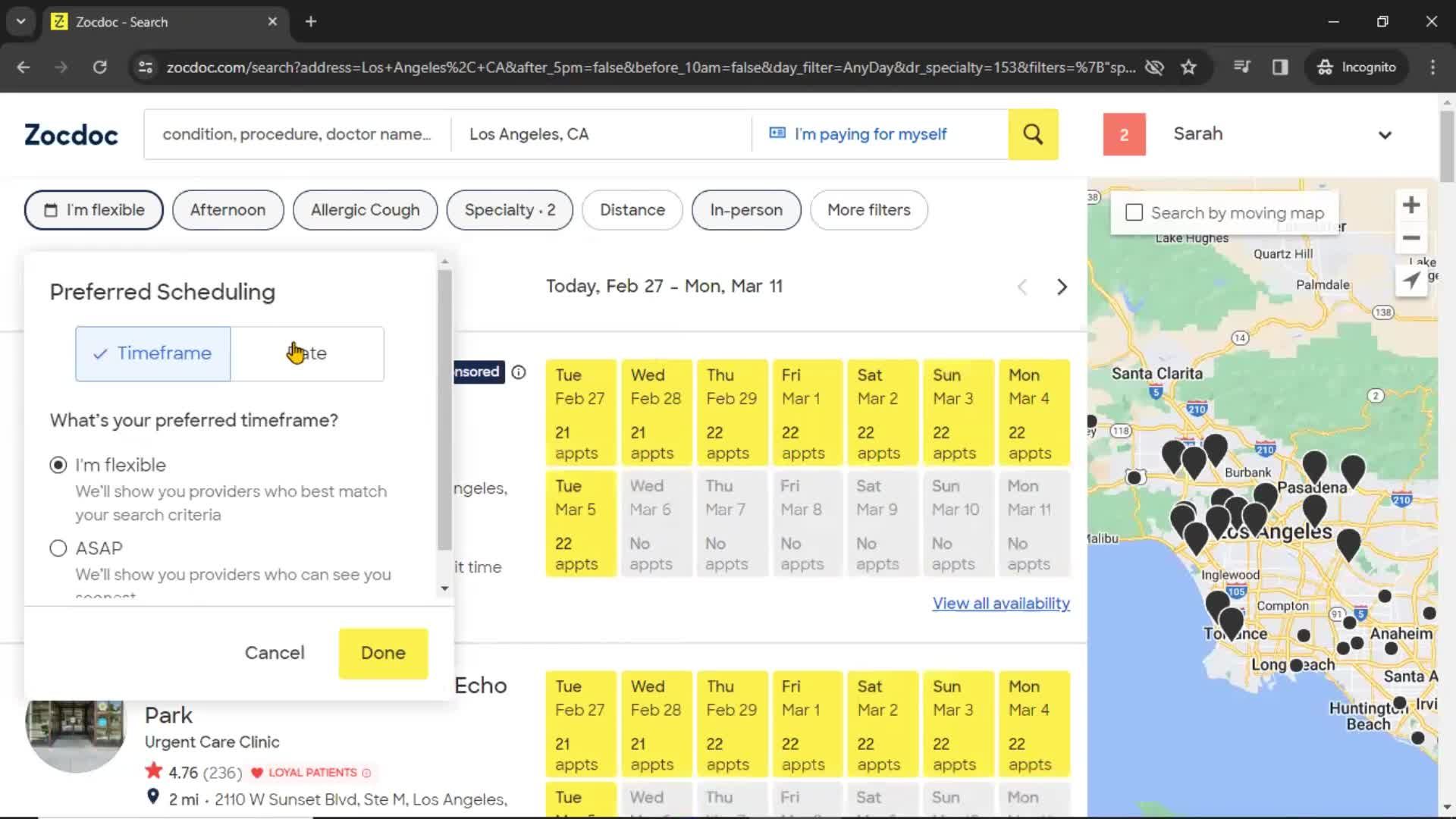Toggle the In-person filter chip
1456x819 pixels.
point(746,210)
